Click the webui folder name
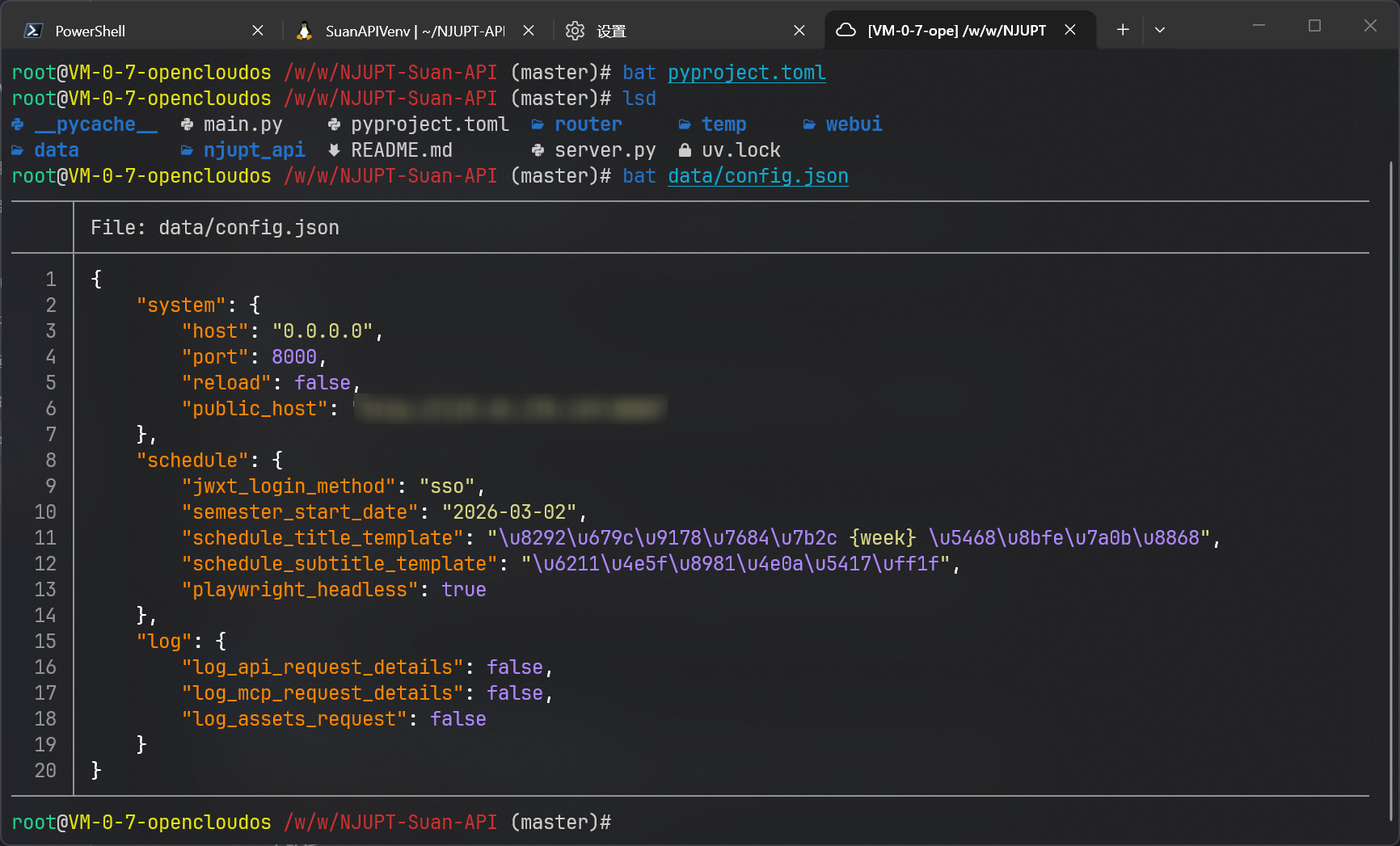This screenshot has height=846, width=1400. pyautogui.click(x=854, y=124)
